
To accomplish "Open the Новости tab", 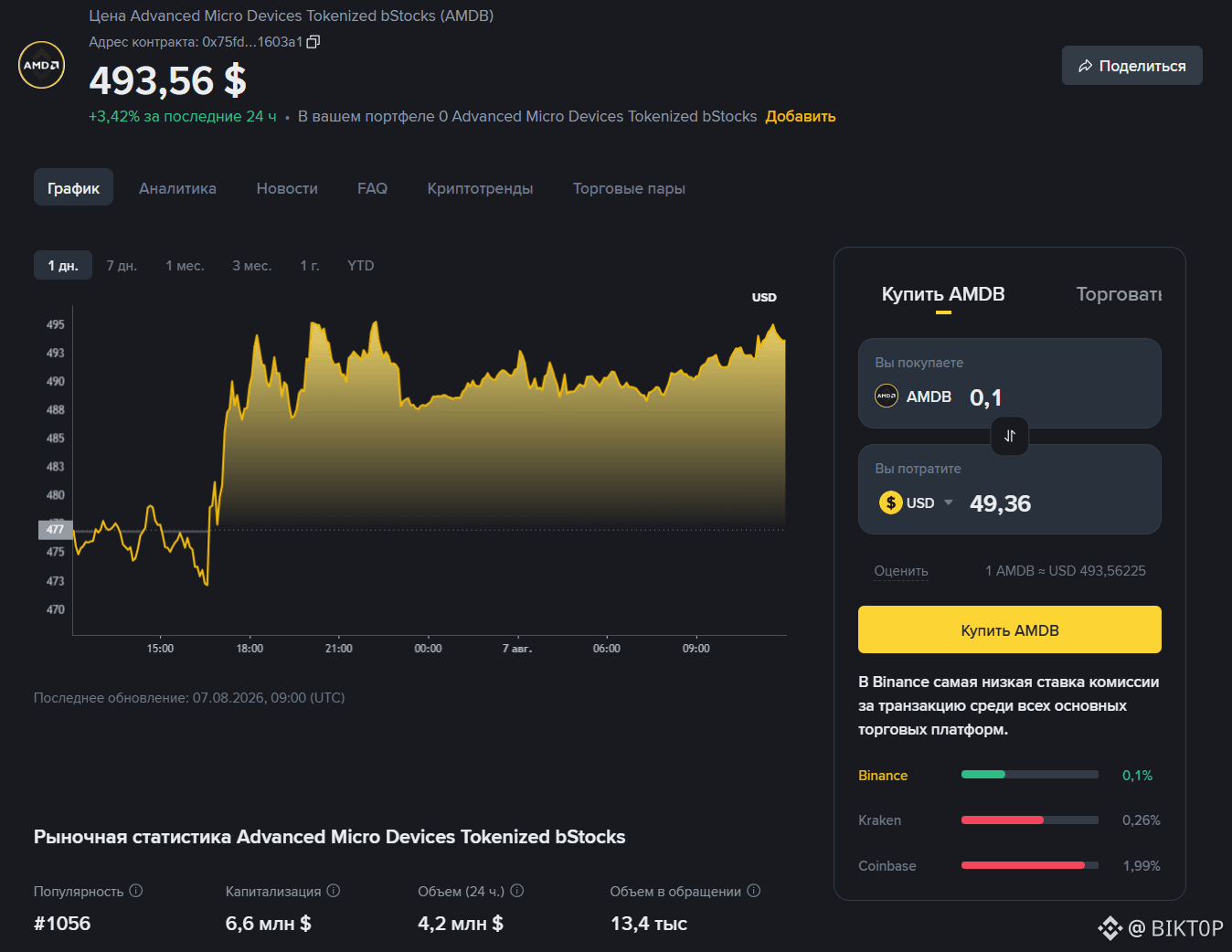I will tap(287, 188).
